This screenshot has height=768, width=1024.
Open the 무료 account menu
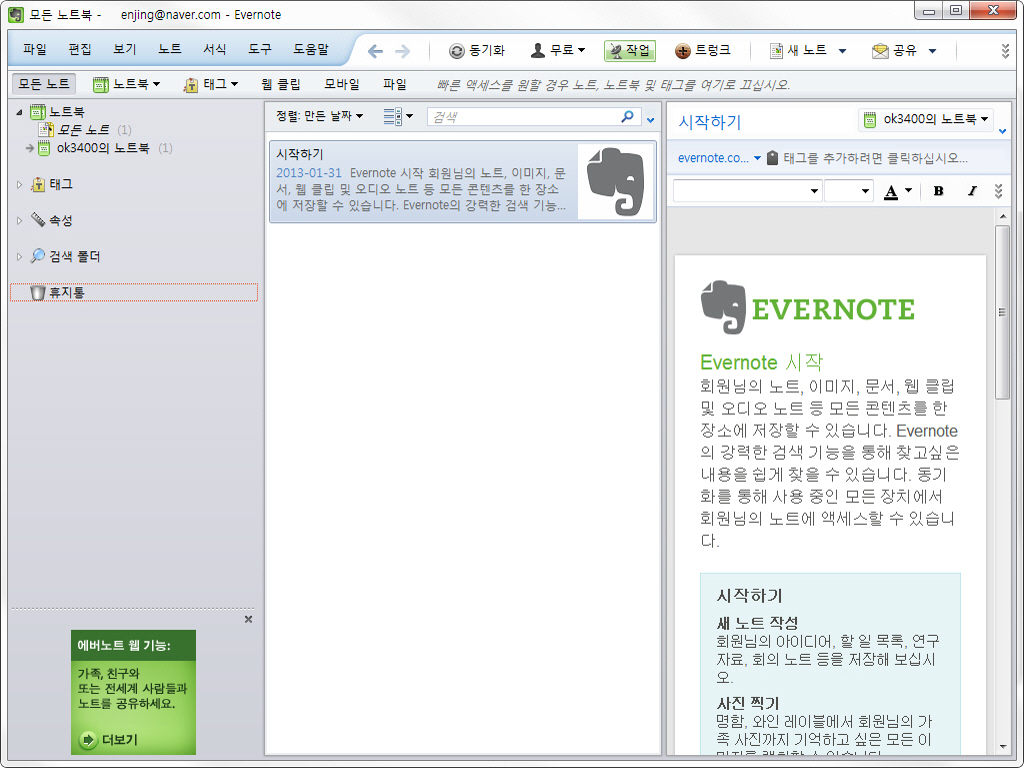tap(557, 50)
